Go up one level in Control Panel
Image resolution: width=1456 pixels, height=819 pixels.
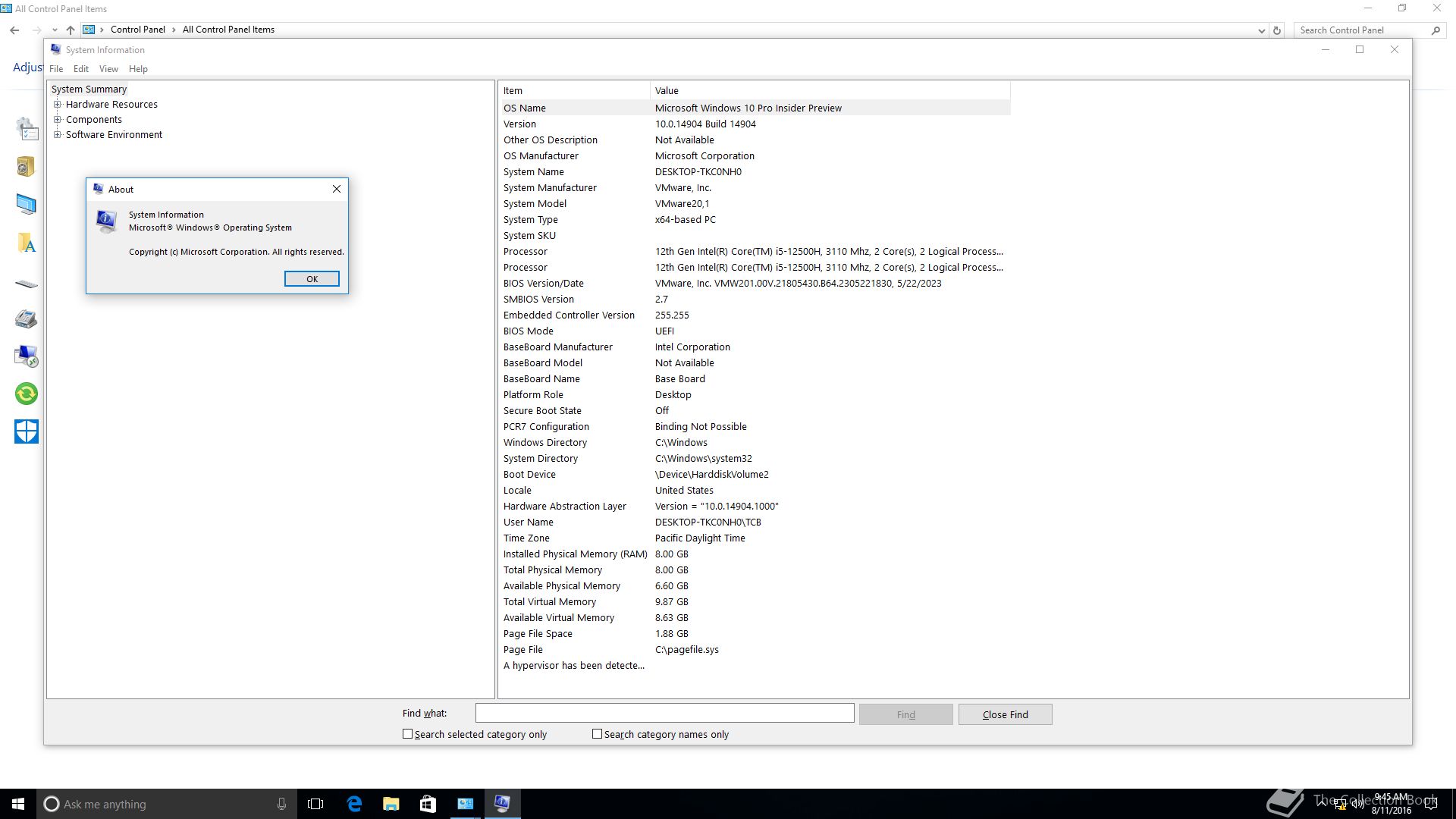70,30
